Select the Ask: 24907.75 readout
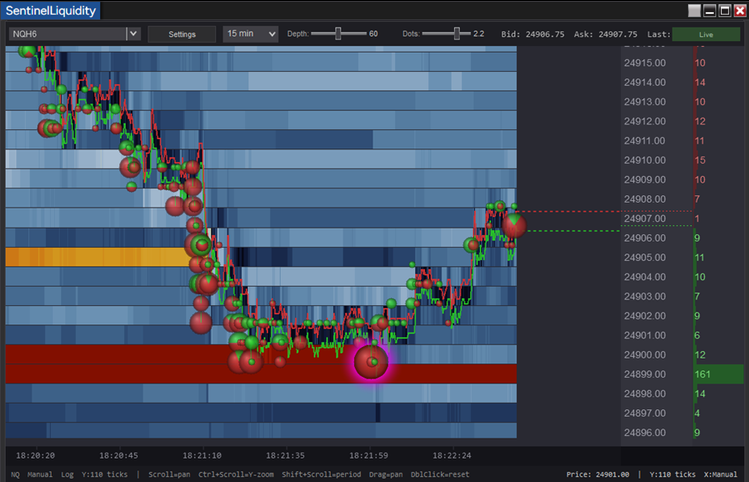Viewport: 749px width, 482px height. [x=605, y=34]
